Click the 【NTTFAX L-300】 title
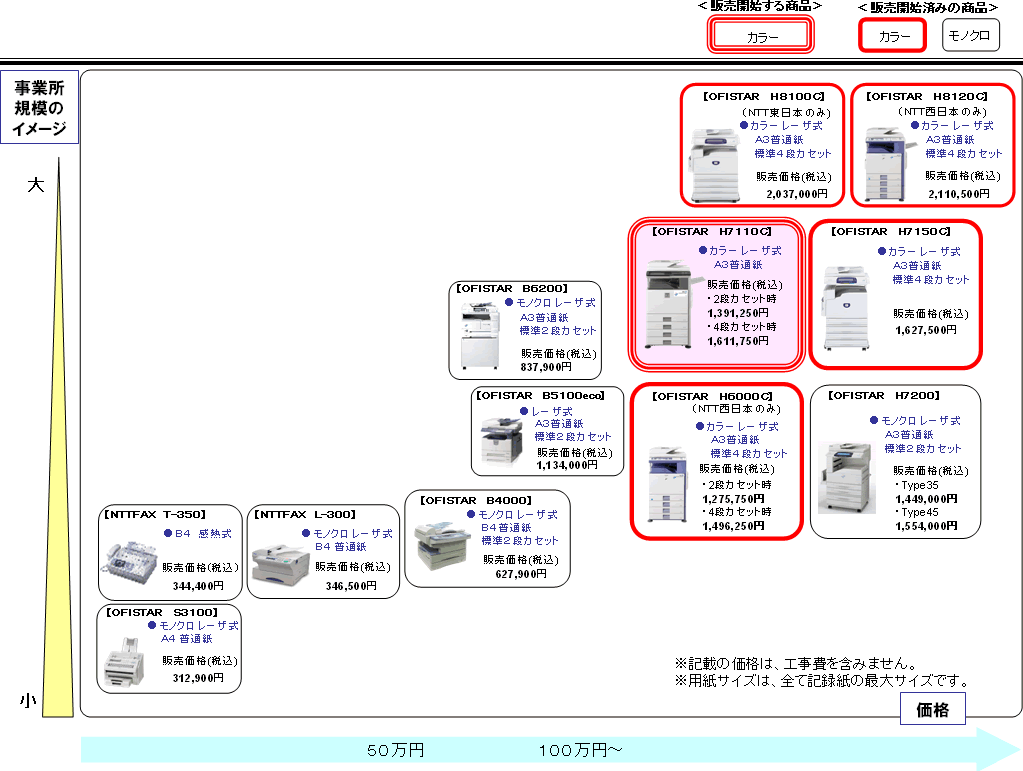 coord(305,515)
